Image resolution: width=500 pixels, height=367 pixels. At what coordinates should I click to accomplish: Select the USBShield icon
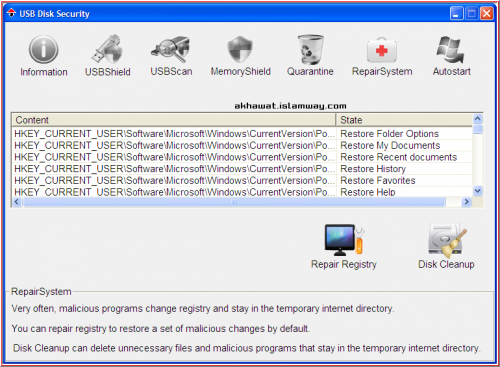tap(108, 49)
